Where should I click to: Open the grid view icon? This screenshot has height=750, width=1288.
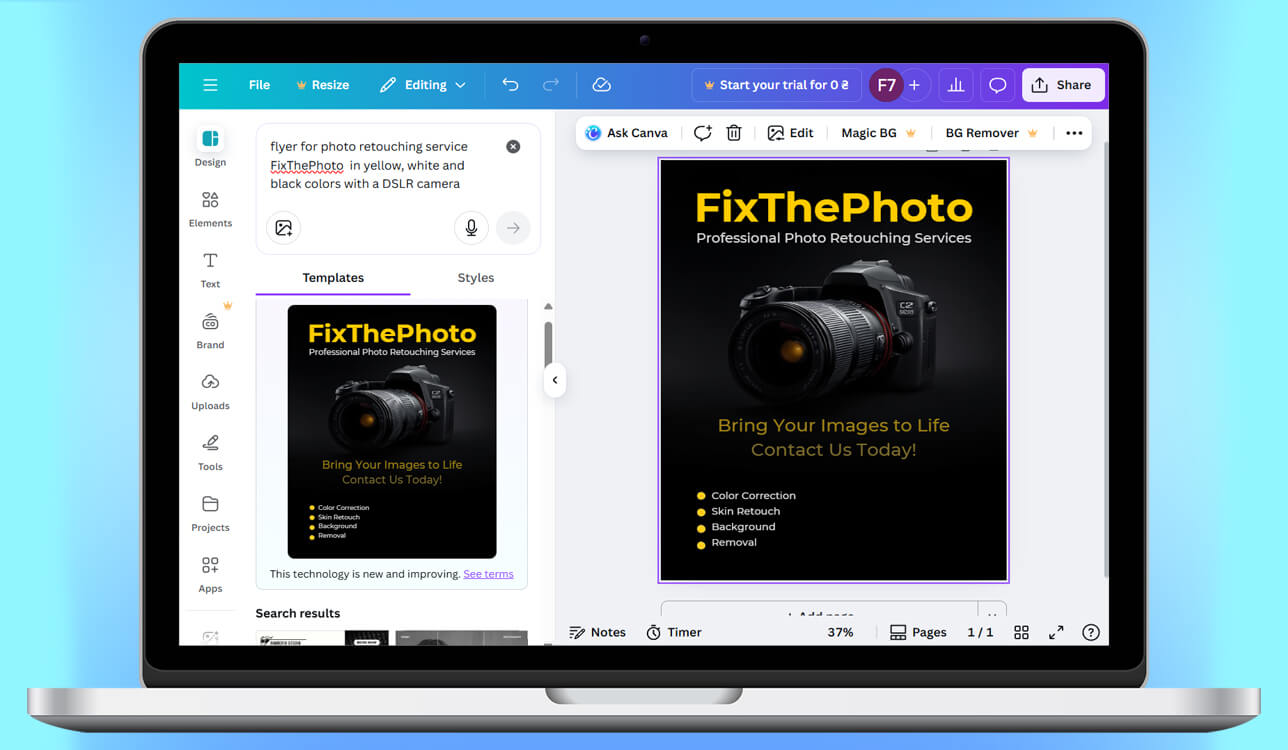click(x=1021, y=632)
